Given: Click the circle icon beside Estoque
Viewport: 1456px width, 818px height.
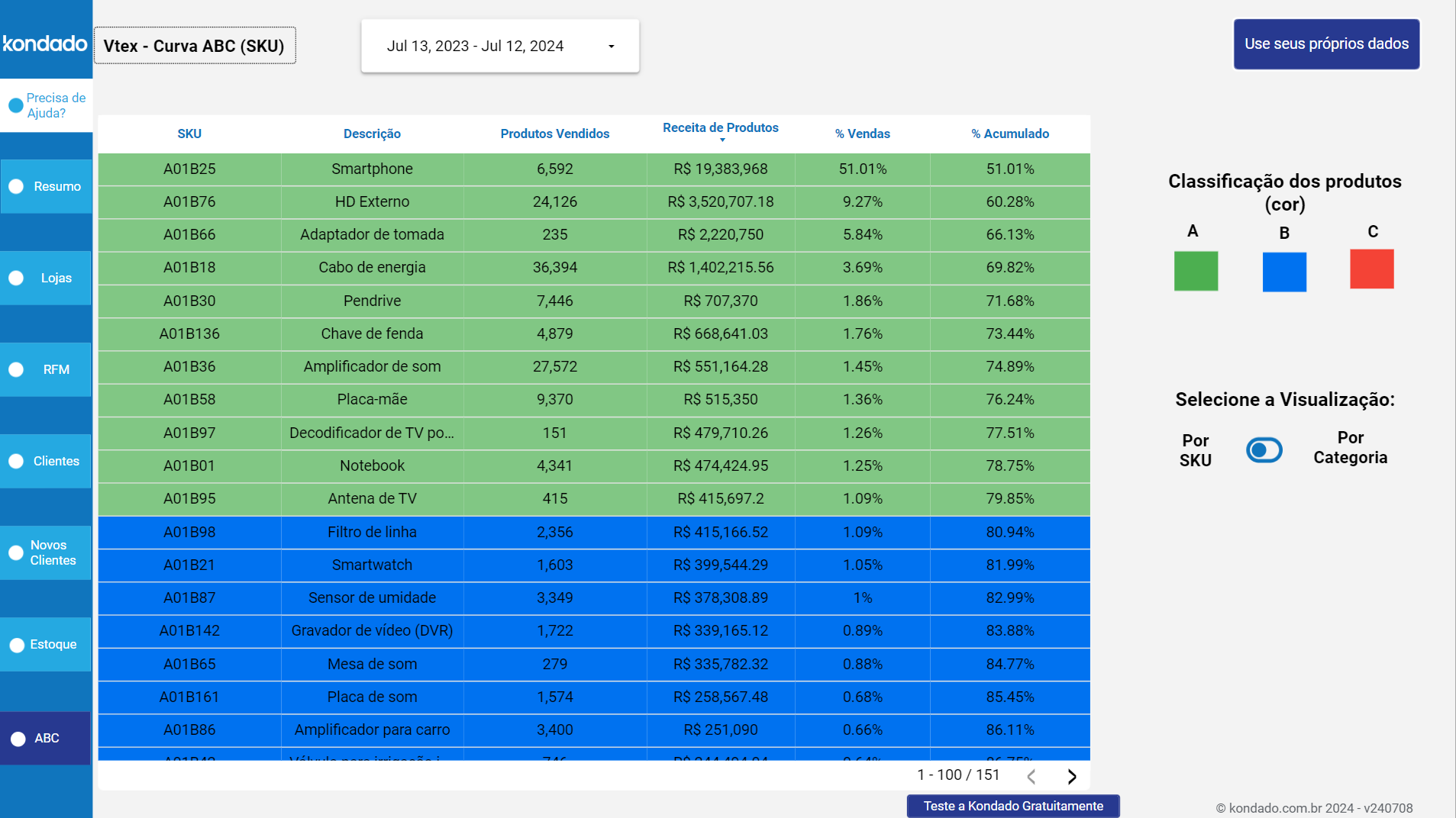Looking at the screenshot, I should tap(16, 645).
